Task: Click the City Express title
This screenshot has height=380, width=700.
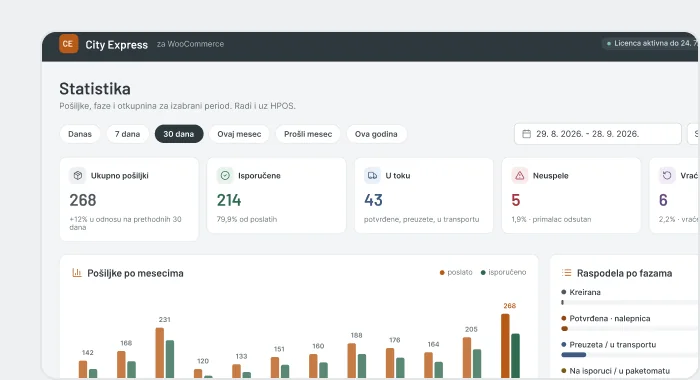Action: 117,45
